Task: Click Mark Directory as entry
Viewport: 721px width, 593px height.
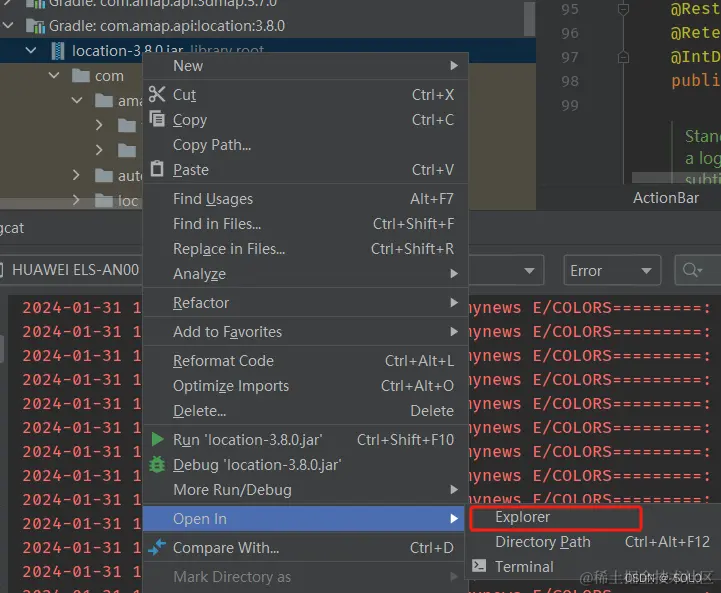Action: tap(305, 576)
